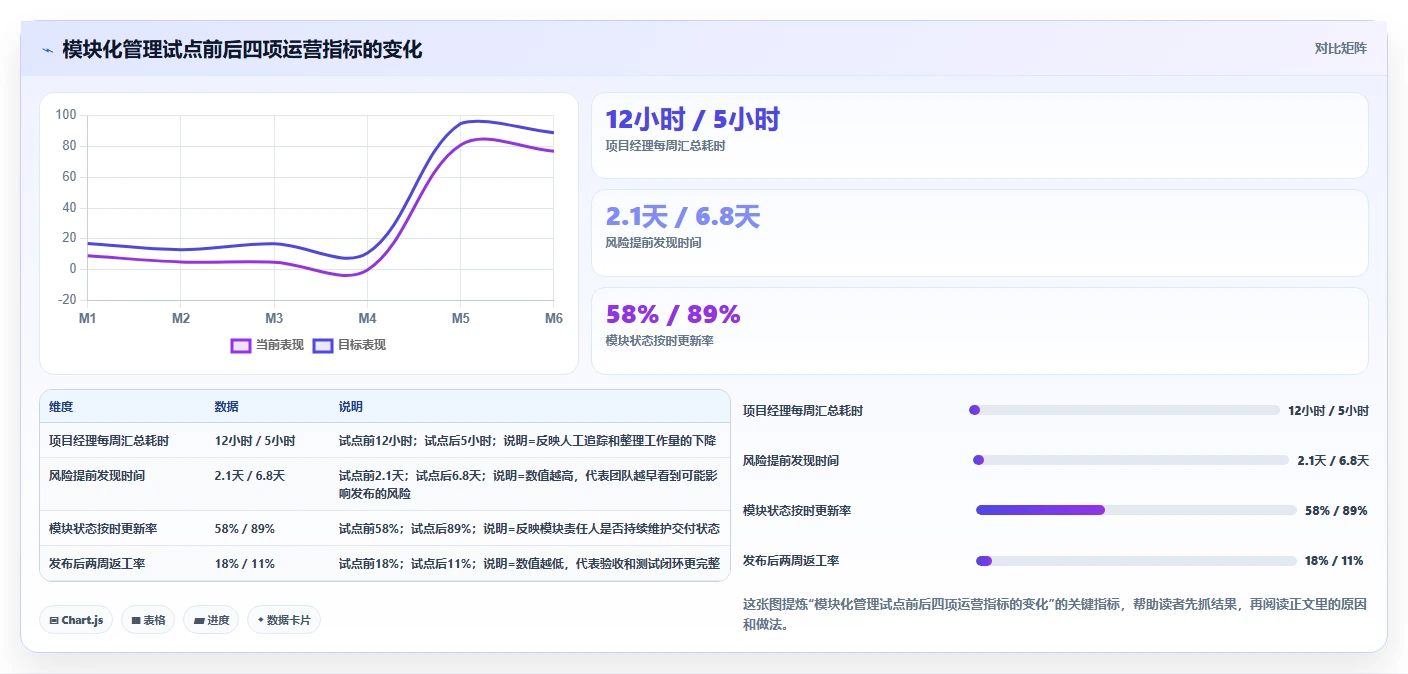
Task: Click the 表格 tag chip
Action: point(148,620)
